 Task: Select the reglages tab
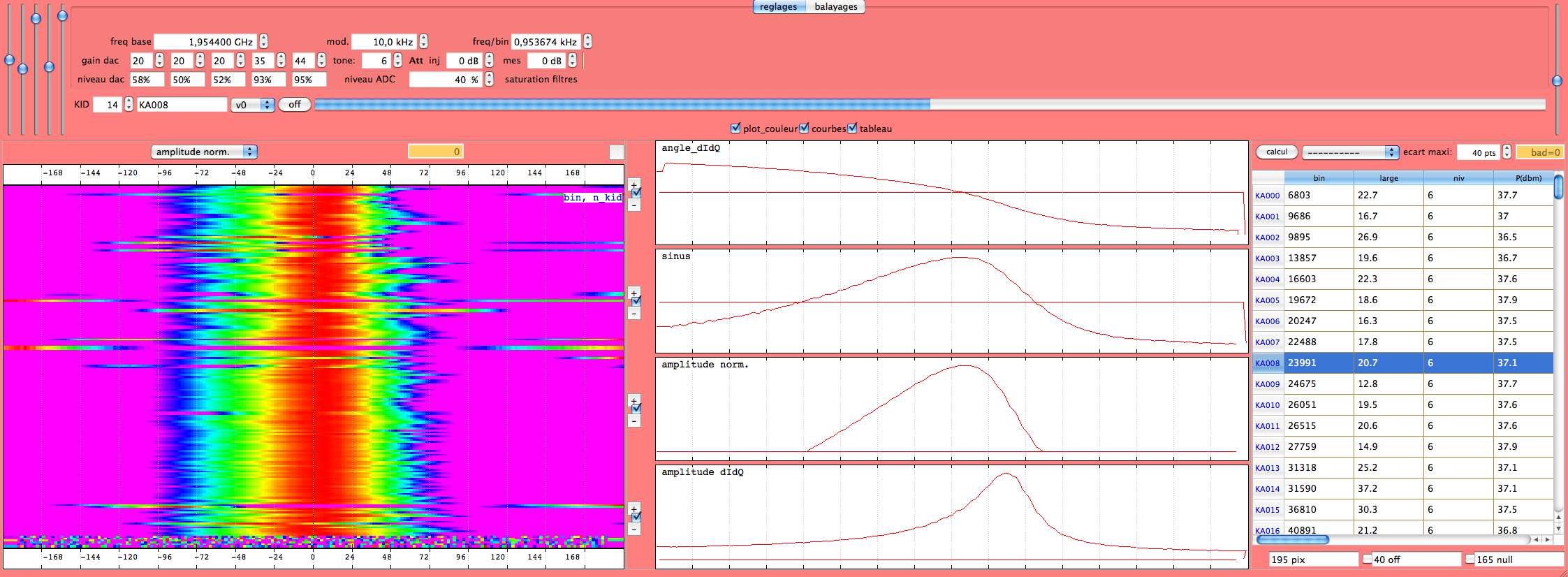click(779, 7)
